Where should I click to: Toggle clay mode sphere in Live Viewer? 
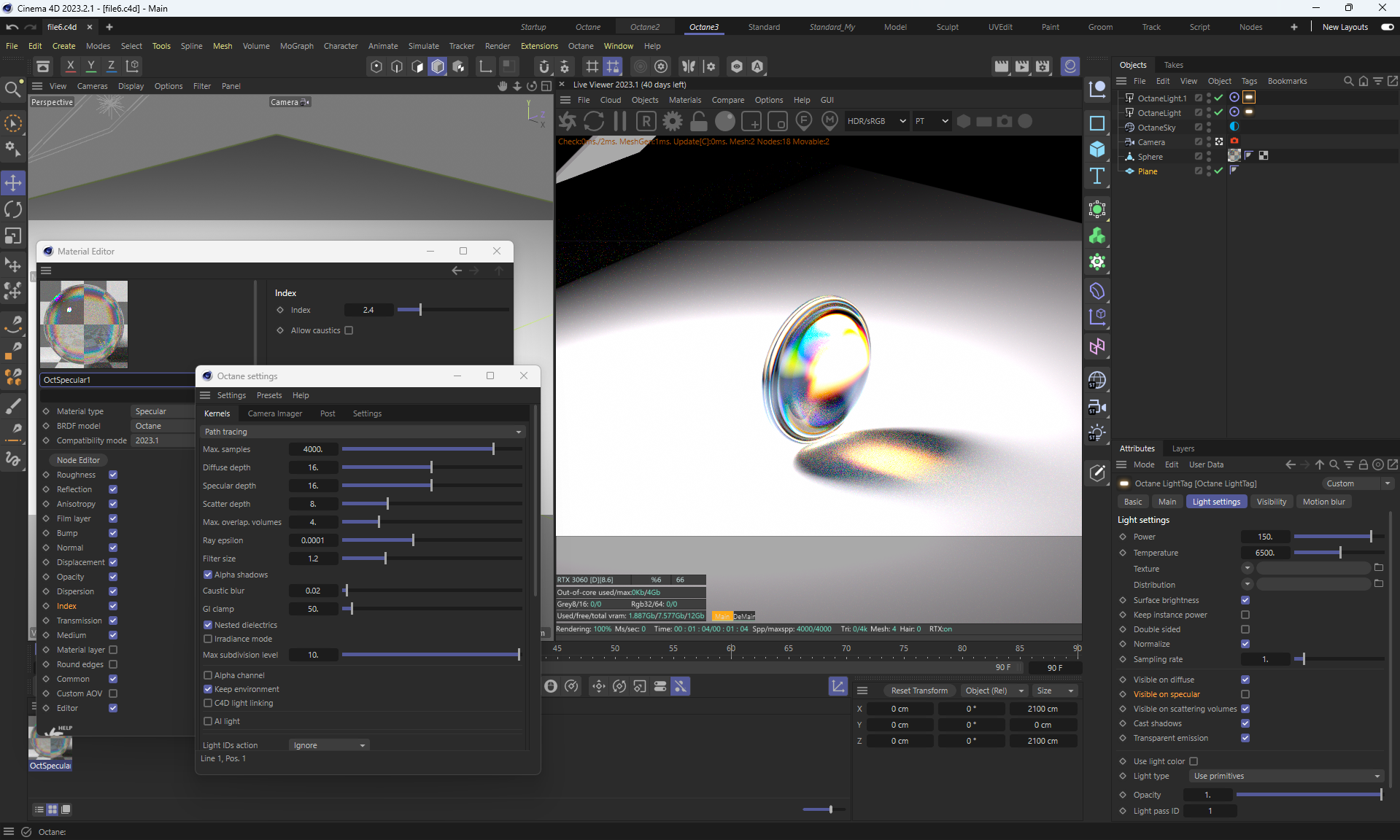[725, 121]
